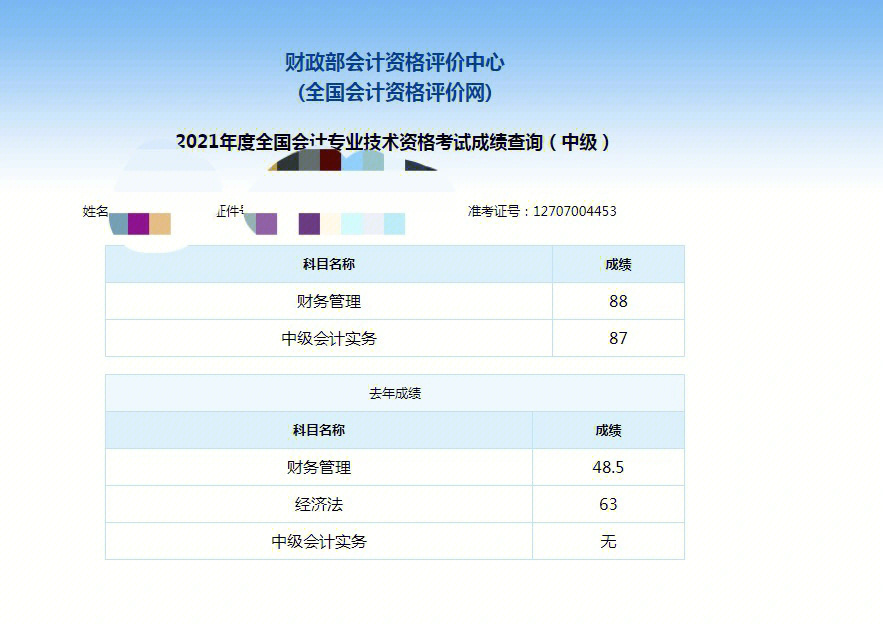Click the 姓名 label
The width and height of the screenshot is (883, 631).
pos(95,211)
